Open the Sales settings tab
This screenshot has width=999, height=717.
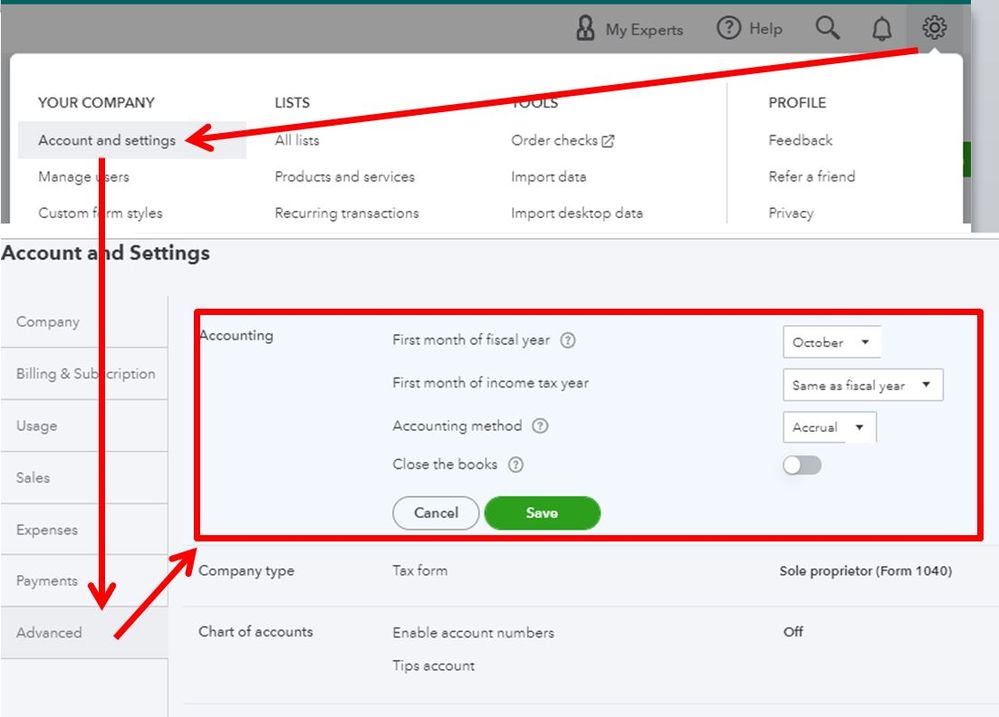pos(33,478)
